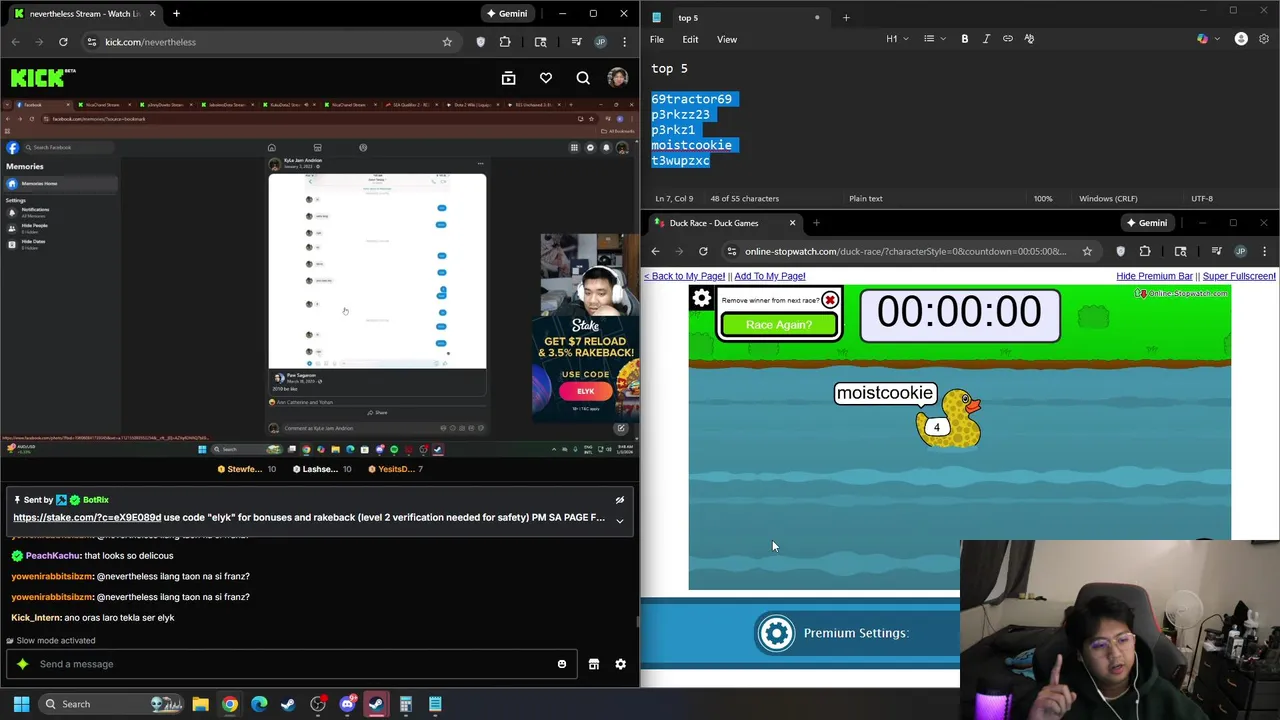Click Hide Premium Bar link
This screenshot has width=1280, height=720.
tap(1154, 276)
